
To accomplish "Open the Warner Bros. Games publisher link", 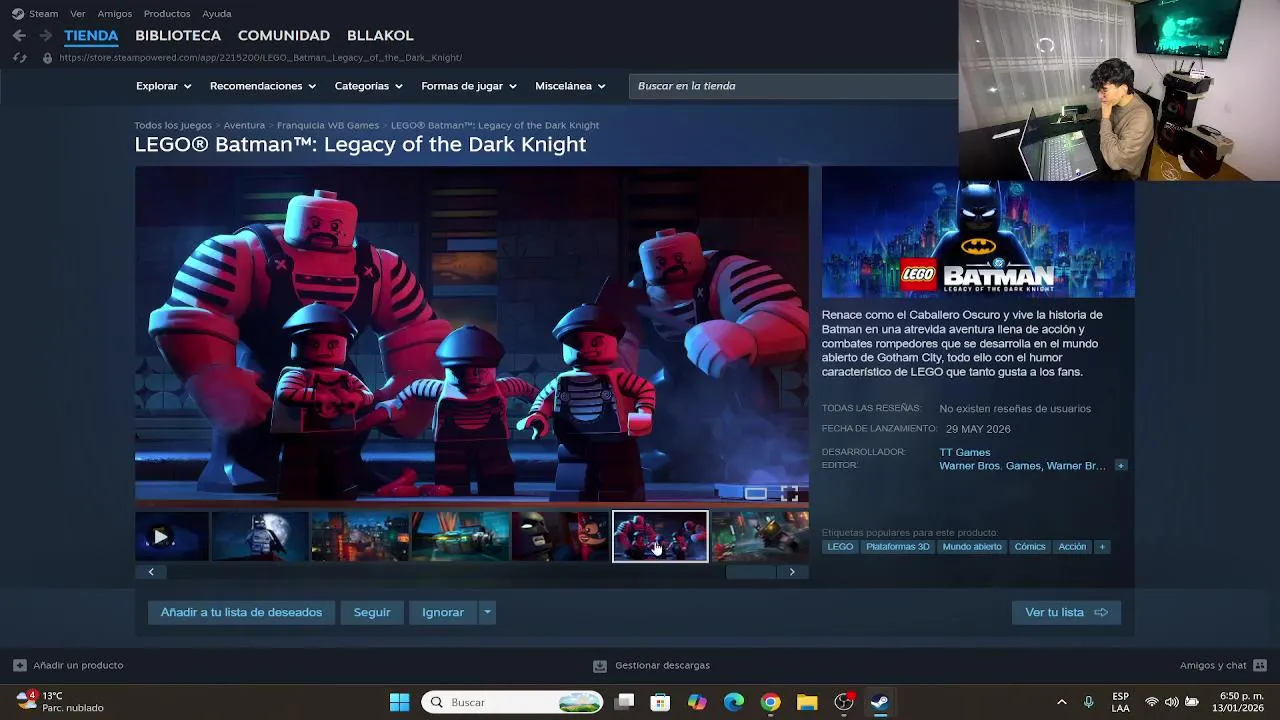I will coord(991,466).
